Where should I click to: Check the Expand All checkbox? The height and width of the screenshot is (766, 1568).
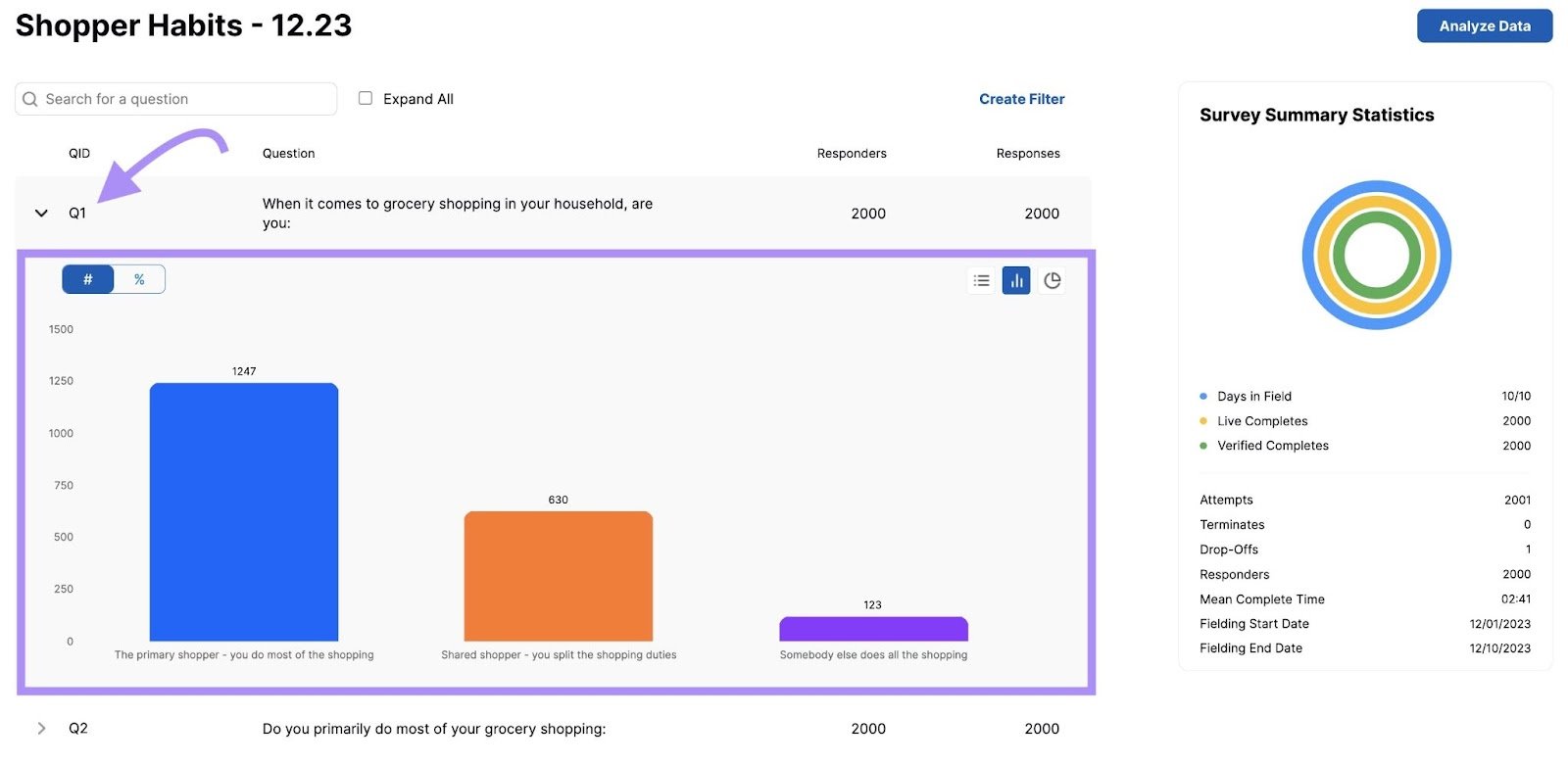pos(366,98)
